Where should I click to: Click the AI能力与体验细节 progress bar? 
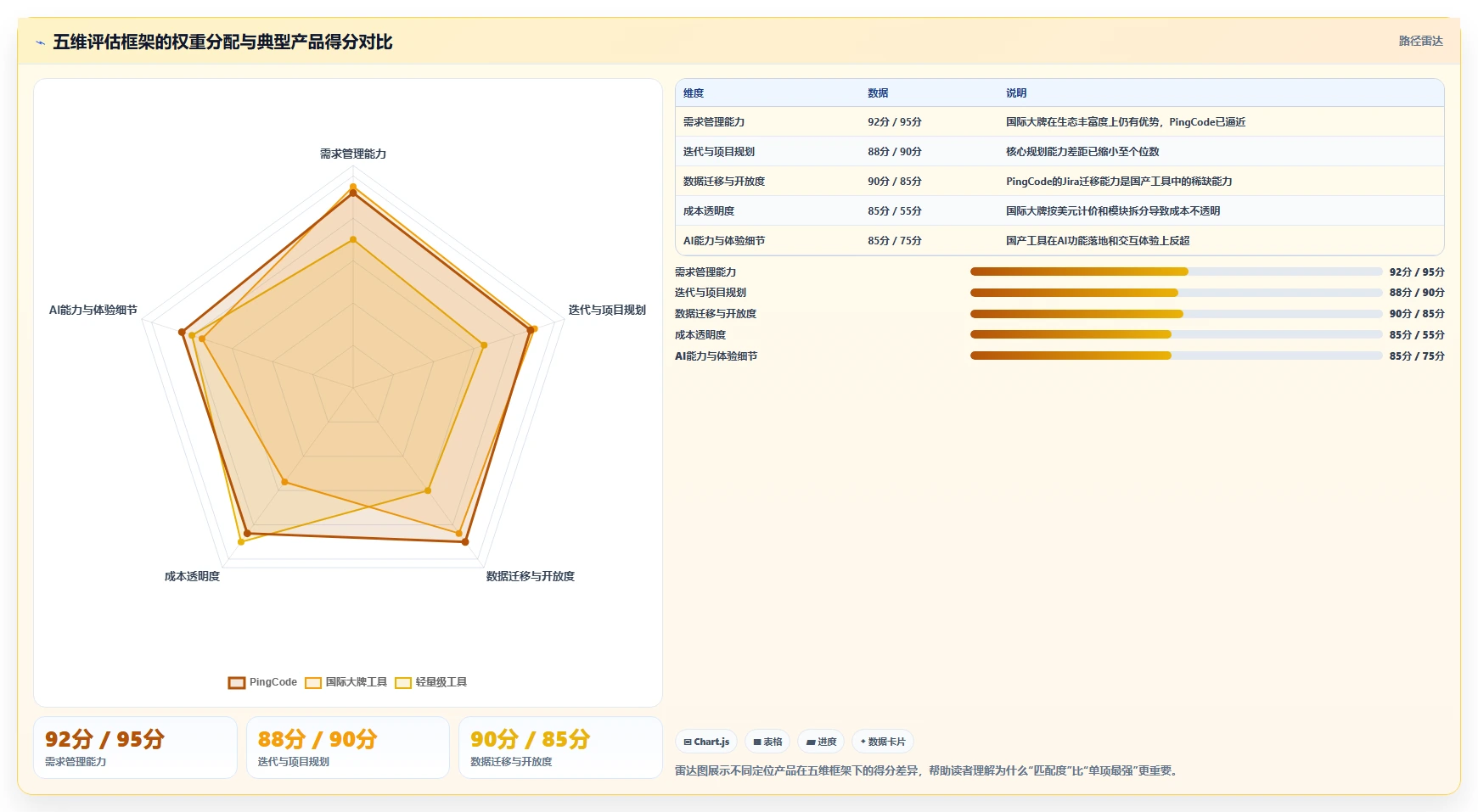coord(1177,356)
